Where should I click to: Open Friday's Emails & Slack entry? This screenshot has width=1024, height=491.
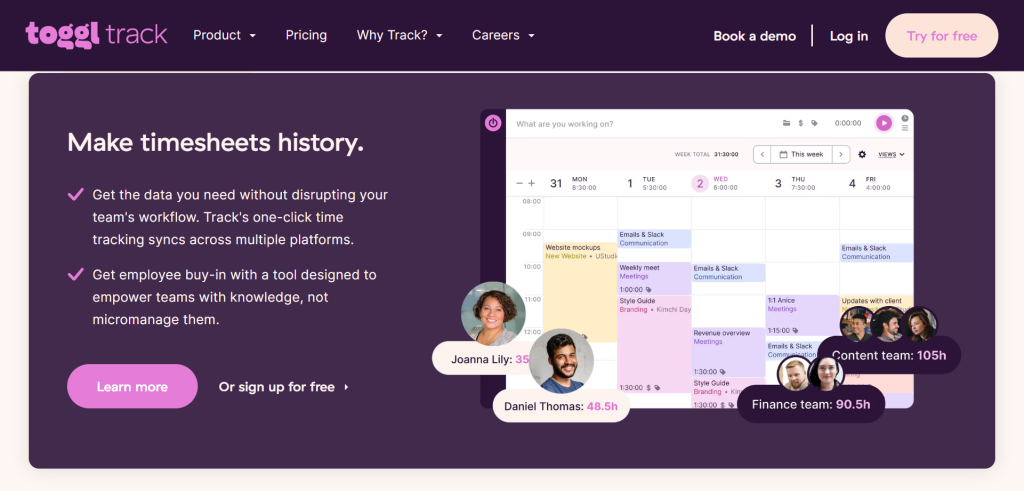pyautogui.click(x=876, y=252)
